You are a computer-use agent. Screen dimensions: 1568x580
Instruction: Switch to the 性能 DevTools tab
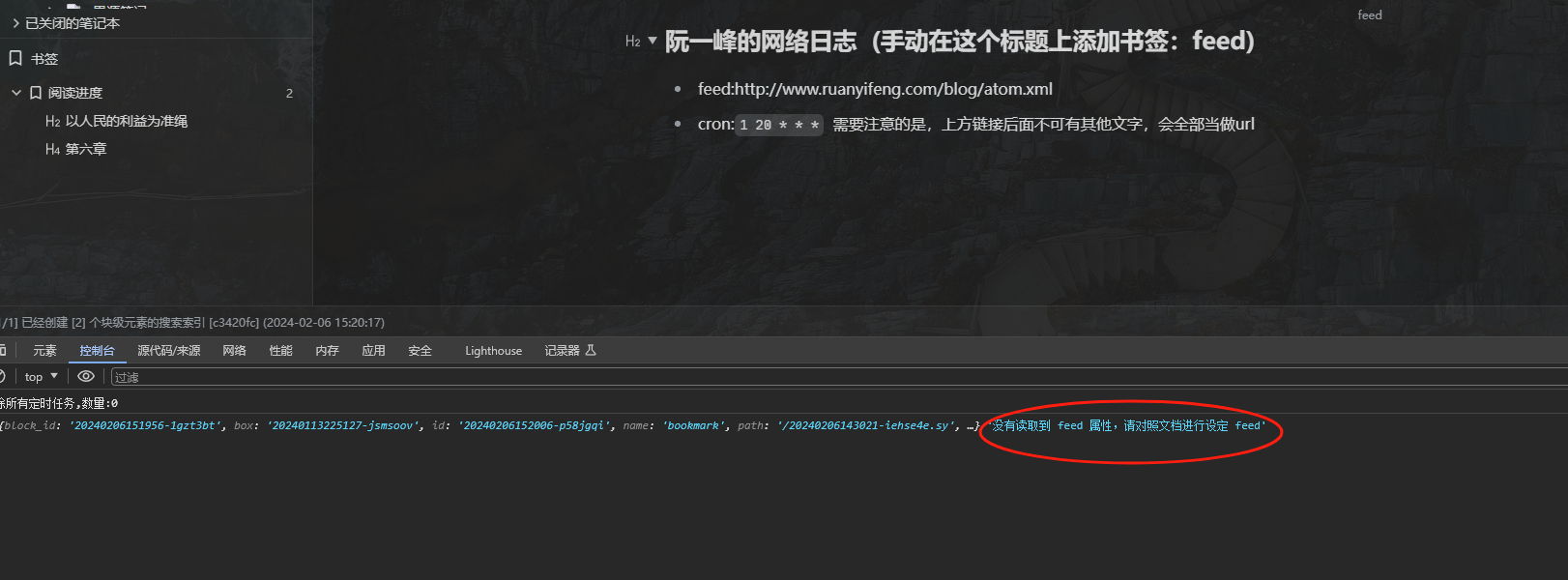click(x=280, y=351)
